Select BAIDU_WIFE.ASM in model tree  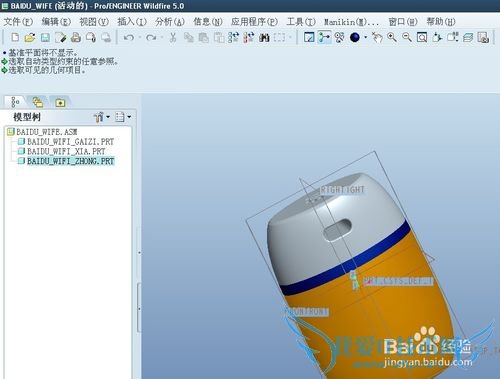(x=42, y=132)
